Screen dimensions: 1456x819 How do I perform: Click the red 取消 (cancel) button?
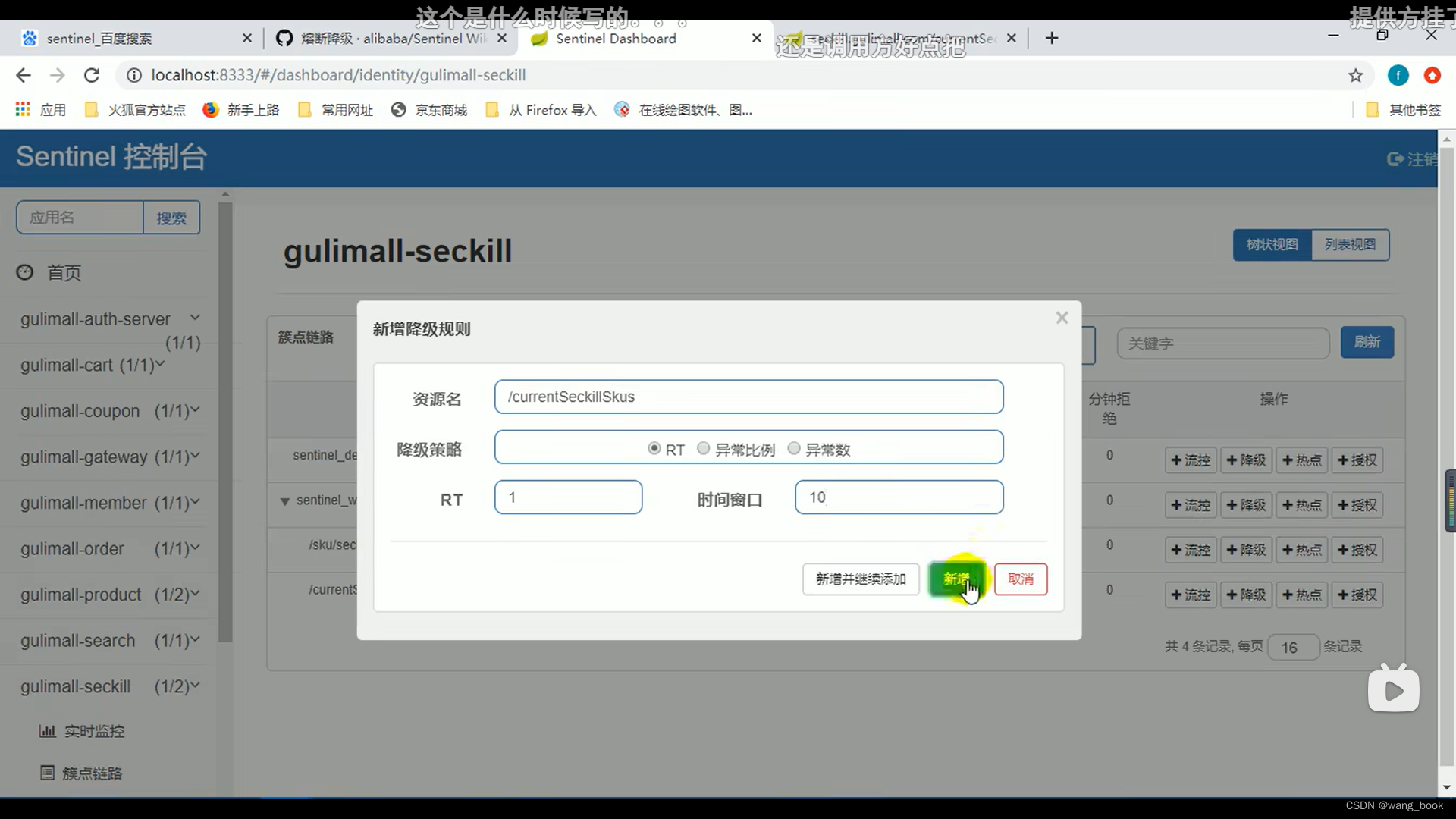(1020, 579)
